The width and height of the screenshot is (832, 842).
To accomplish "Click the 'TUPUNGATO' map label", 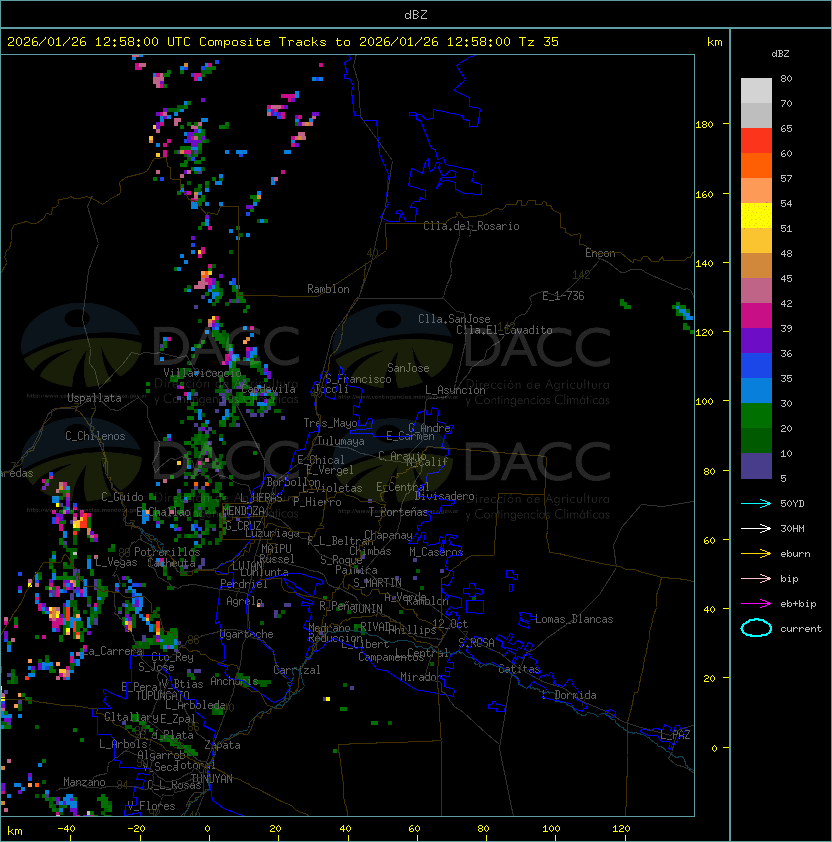I will 162,695.
